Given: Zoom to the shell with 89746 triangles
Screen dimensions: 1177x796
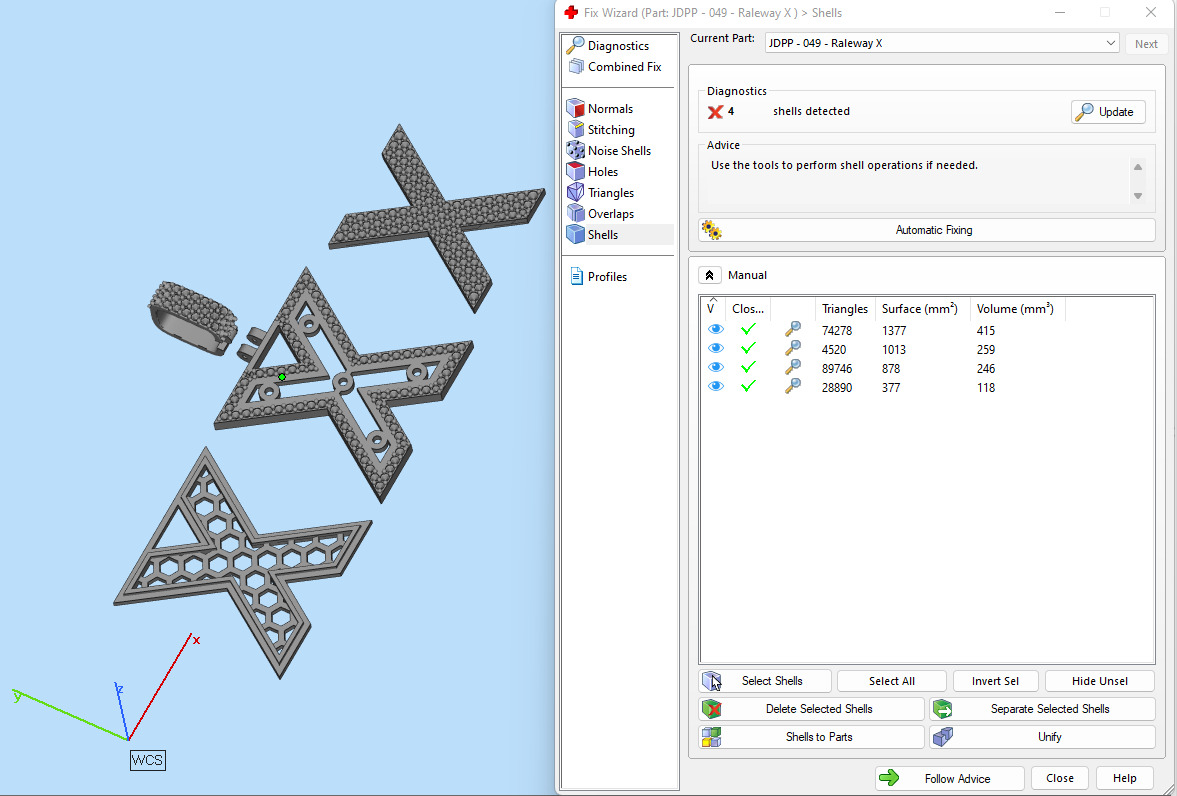Looking at the screenshot, I should point(792,366).
